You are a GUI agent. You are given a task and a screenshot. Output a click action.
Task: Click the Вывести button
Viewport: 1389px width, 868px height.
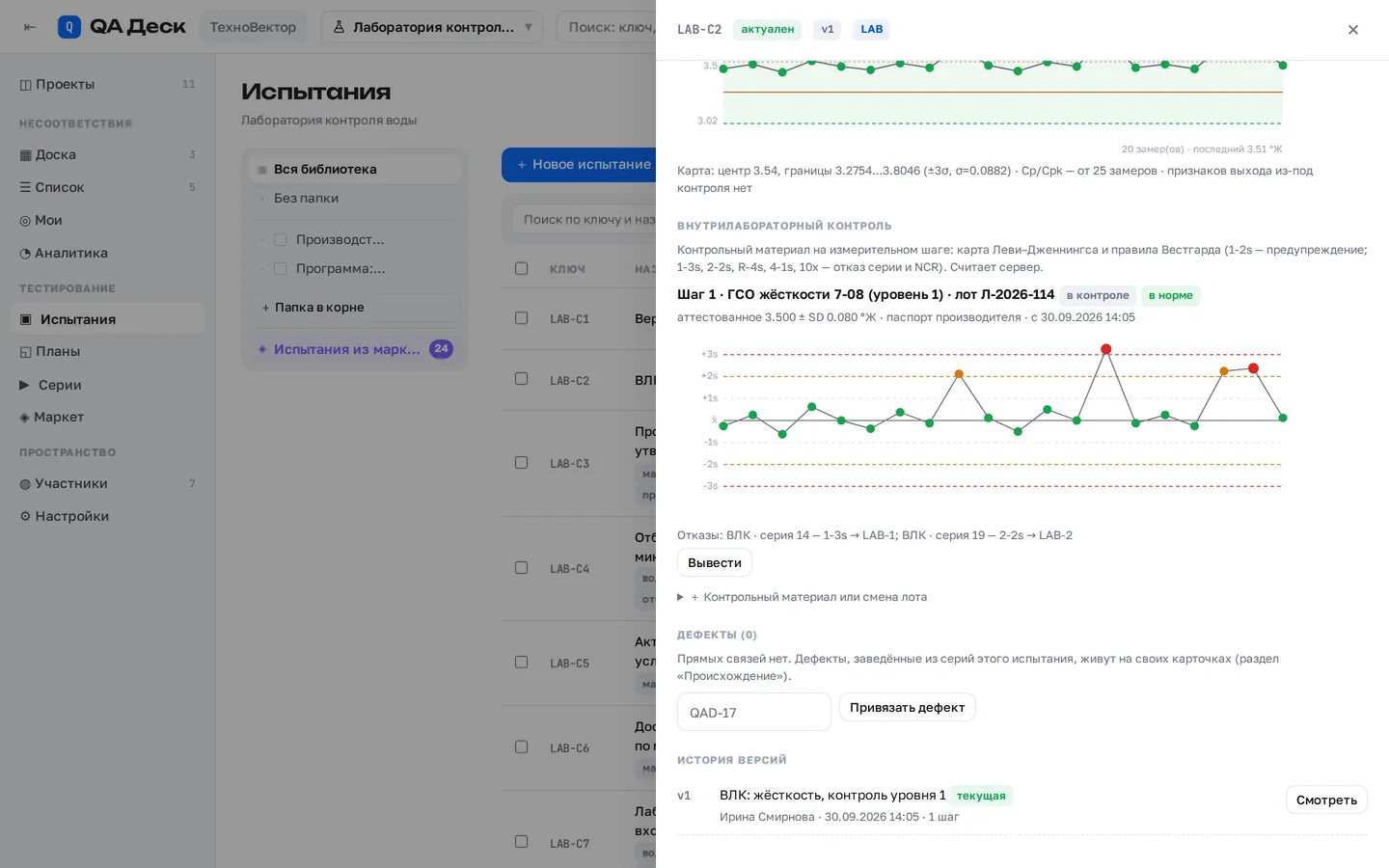coord(715,562)
